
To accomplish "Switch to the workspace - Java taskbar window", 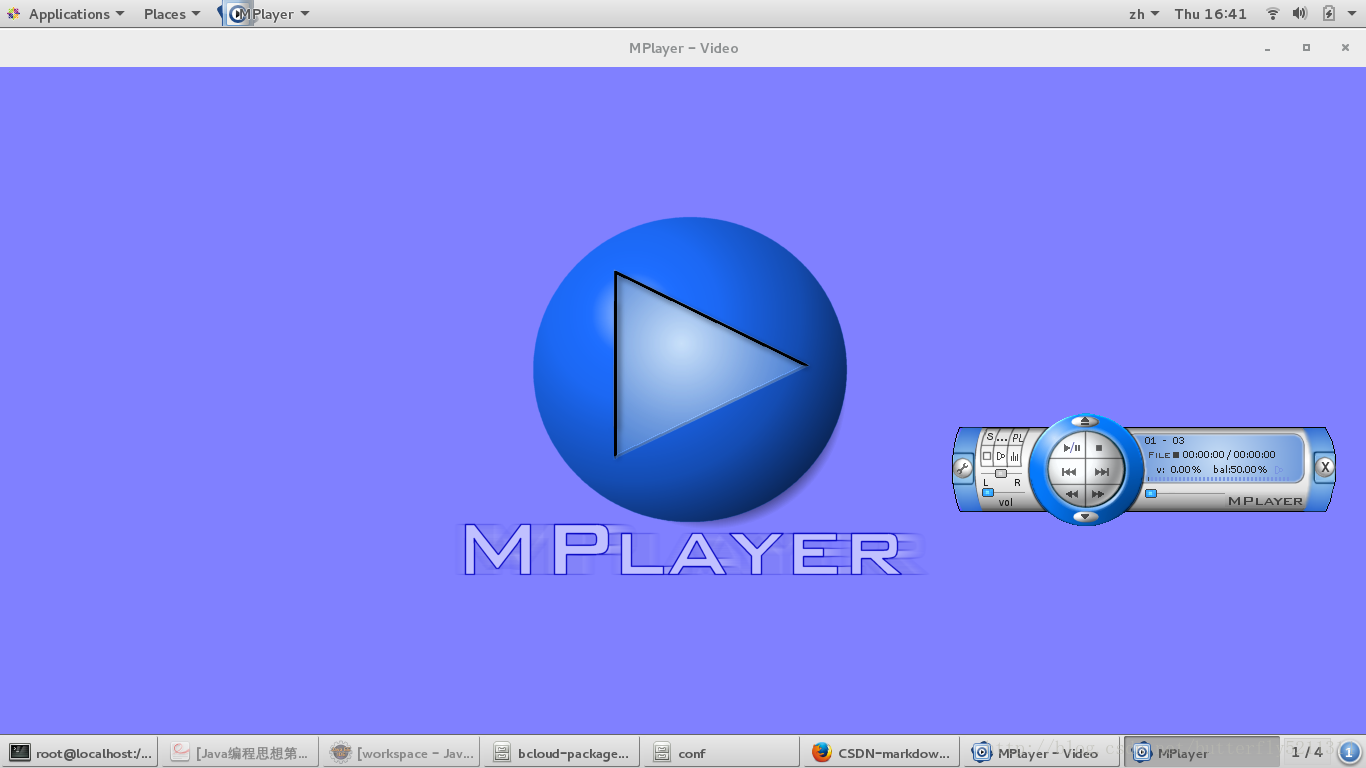I will click(402, 753).
